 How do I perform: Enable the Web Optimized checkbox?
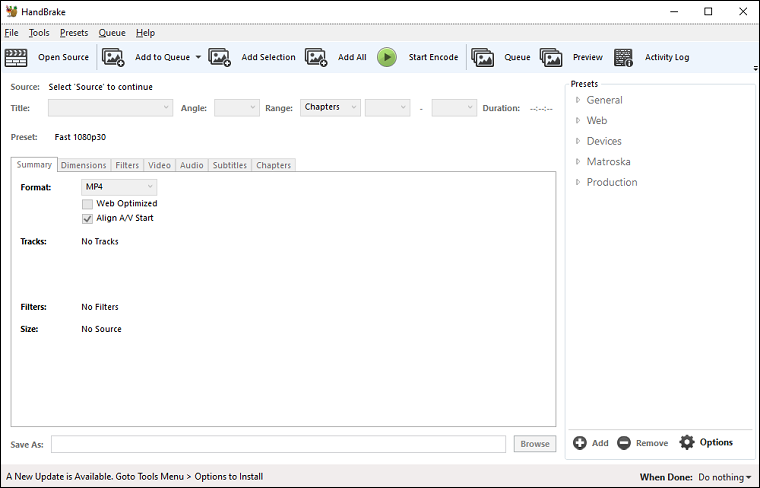click(87, 204)
